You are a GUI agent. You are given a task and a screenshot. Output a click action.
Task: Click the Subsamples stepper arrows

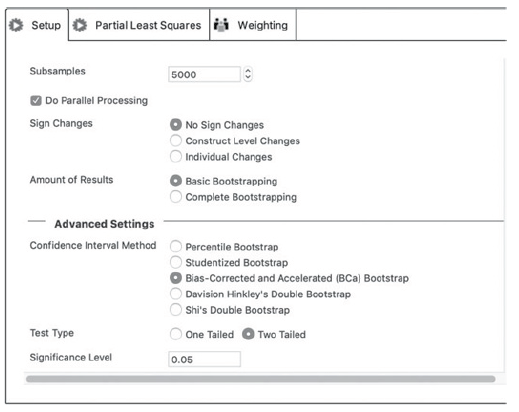tap(248, 74)
